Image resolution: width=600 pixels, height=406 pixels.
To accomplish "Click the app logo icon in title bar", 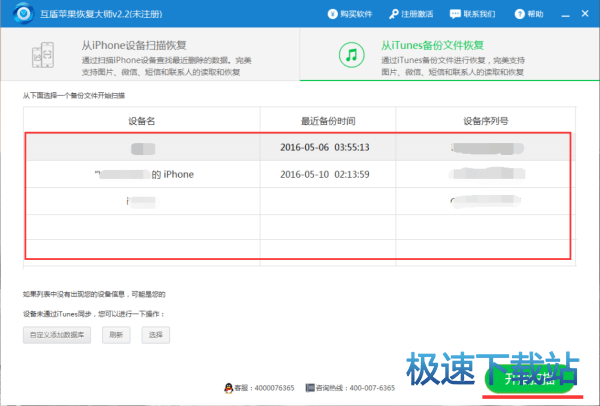I will click(x=24, y=13).
